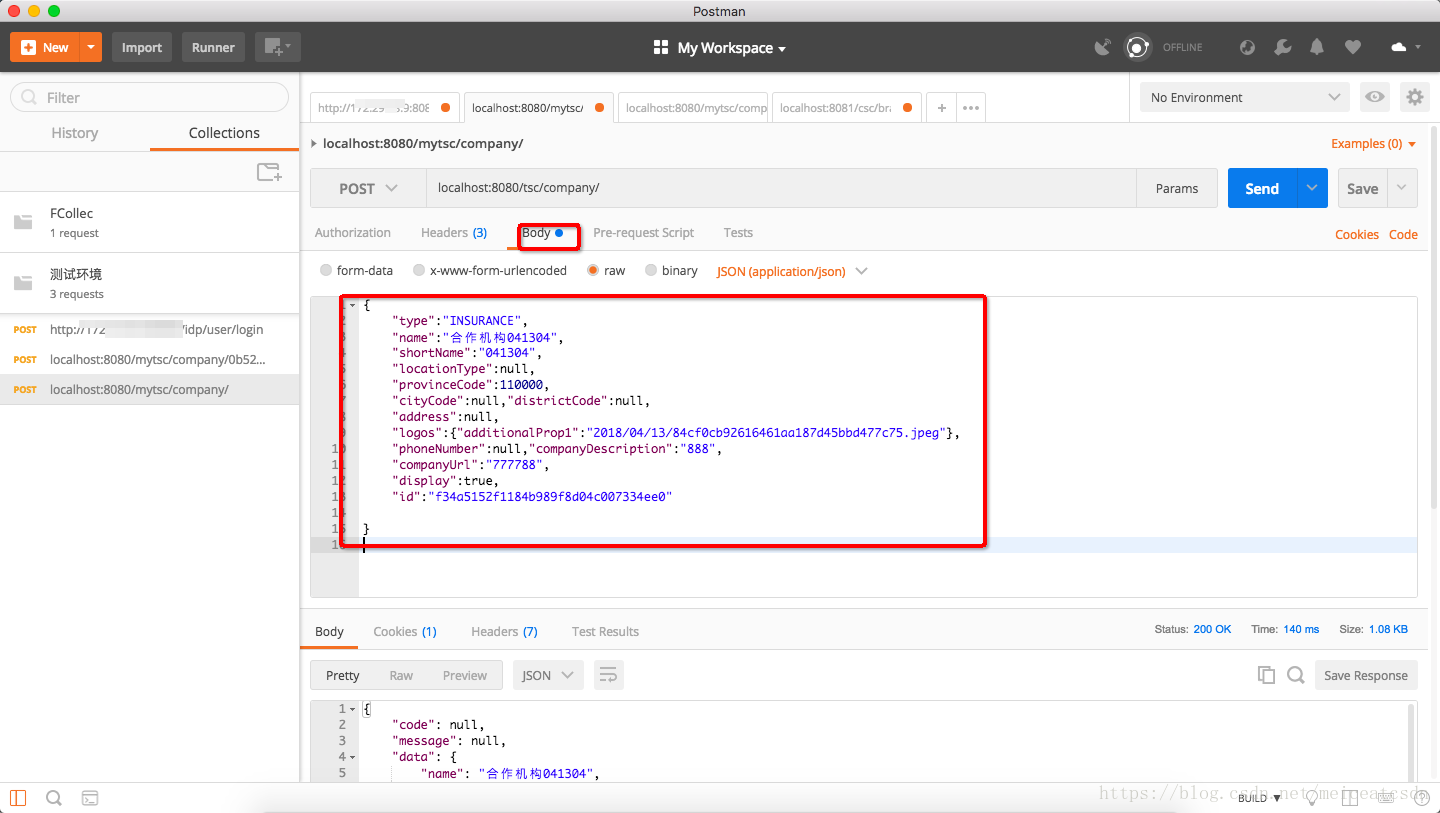Viewport: 1440px width, 813px height.
Task: Open the request Tests tab
Action: (738, 233)
